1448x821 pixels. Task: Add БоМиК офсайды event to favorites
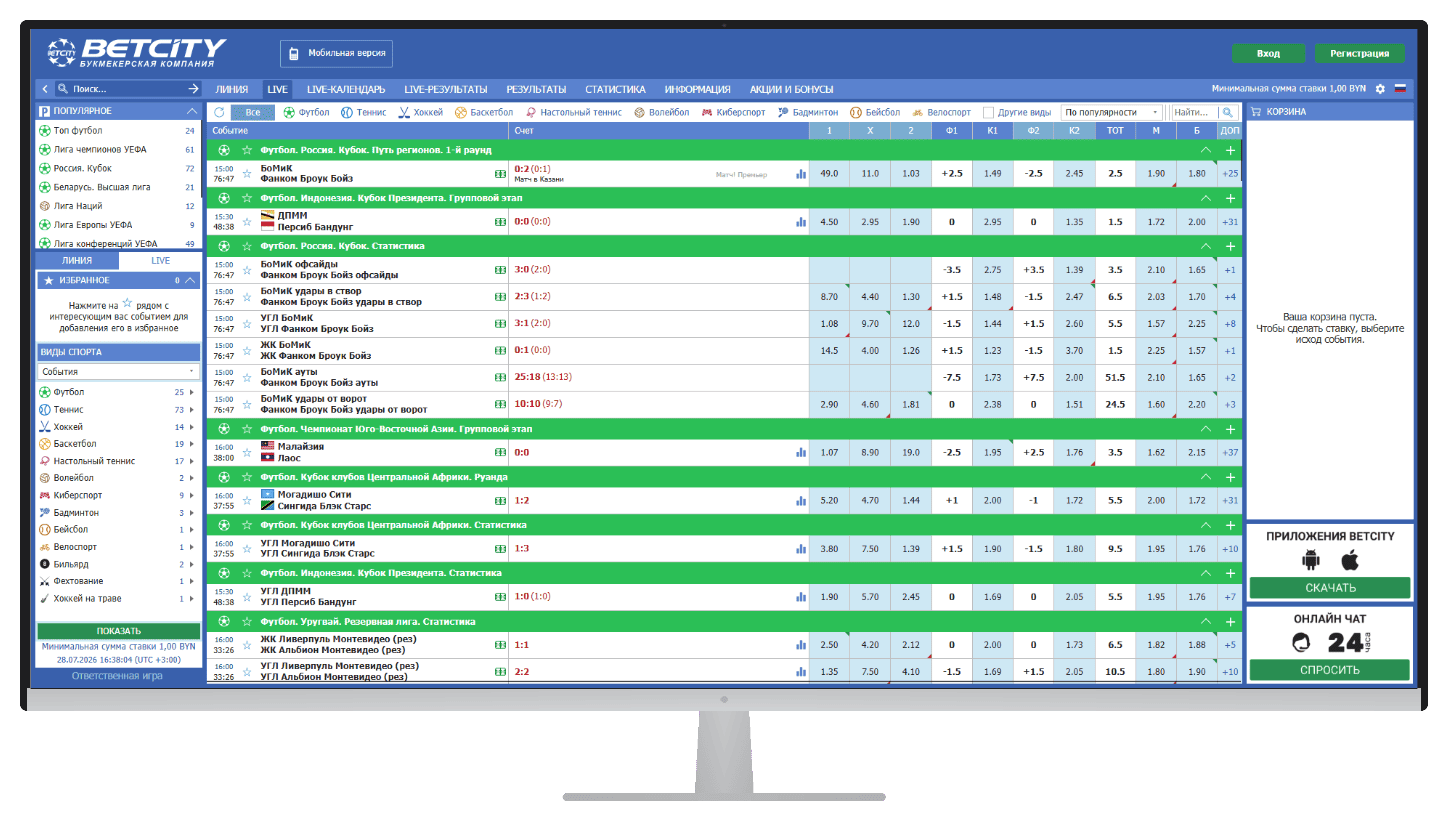[247, 270]
